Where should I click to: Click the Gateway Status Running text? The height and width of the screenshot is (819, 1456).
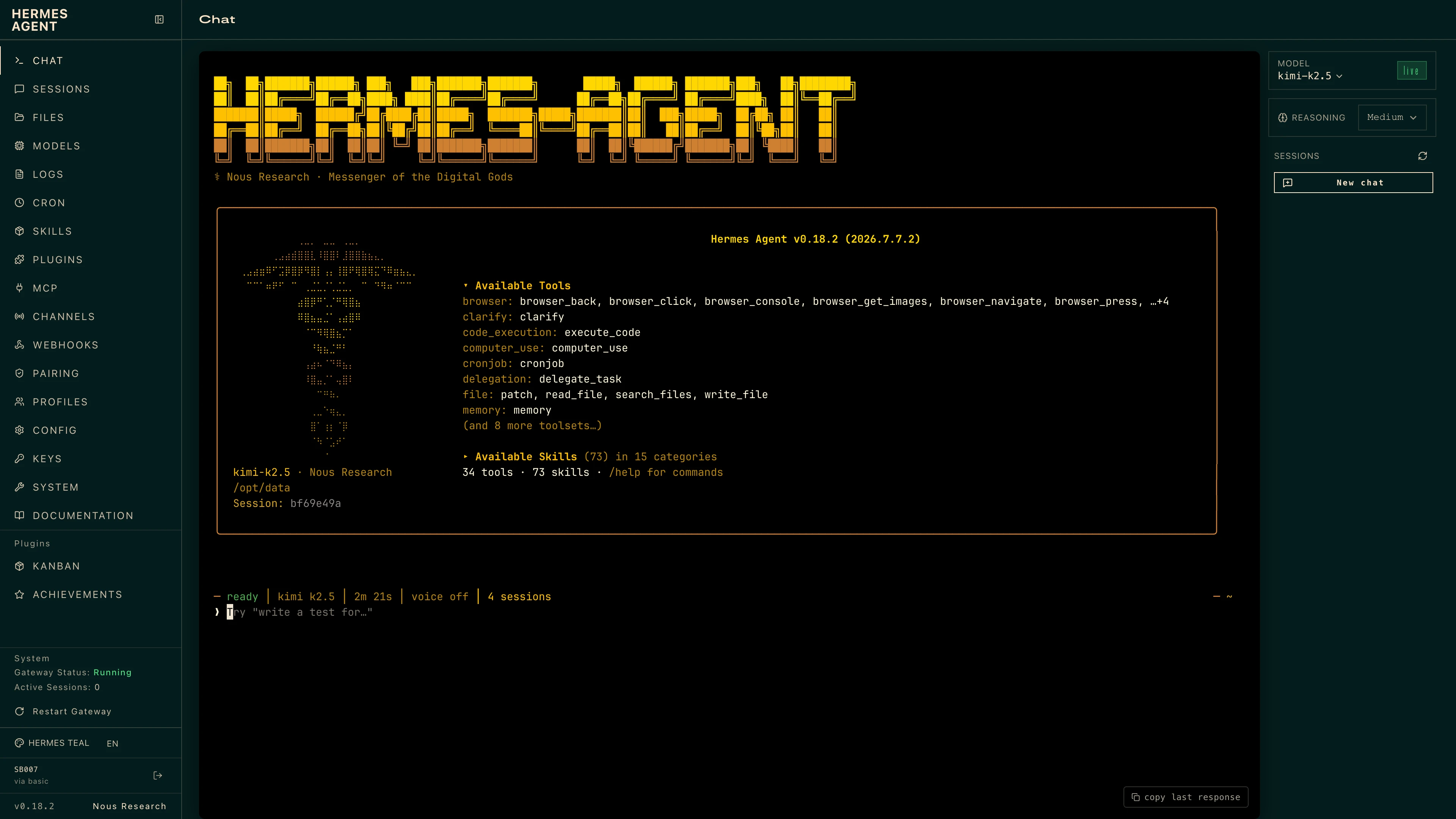point(73,673)
